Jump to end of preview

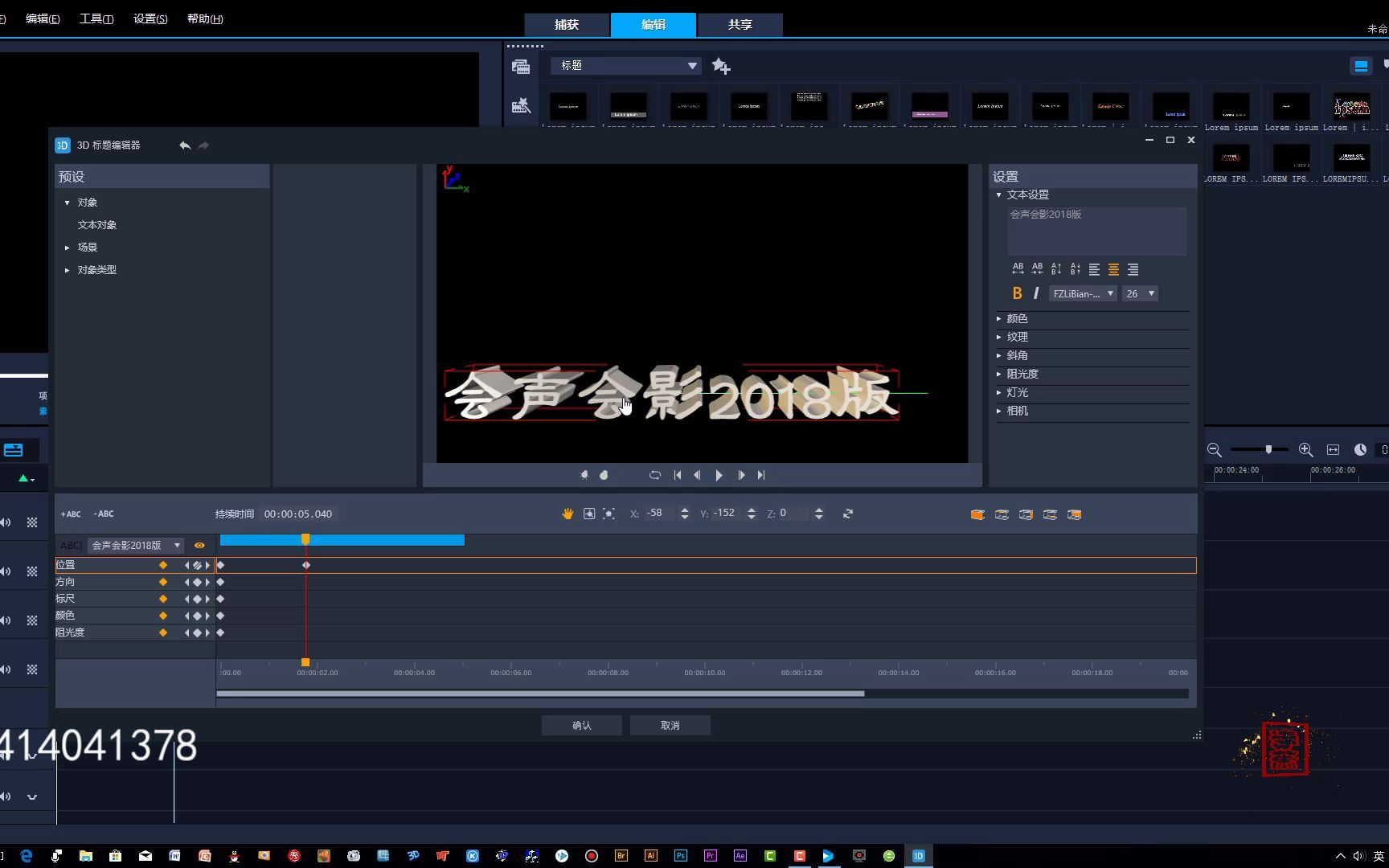point(761,475)
